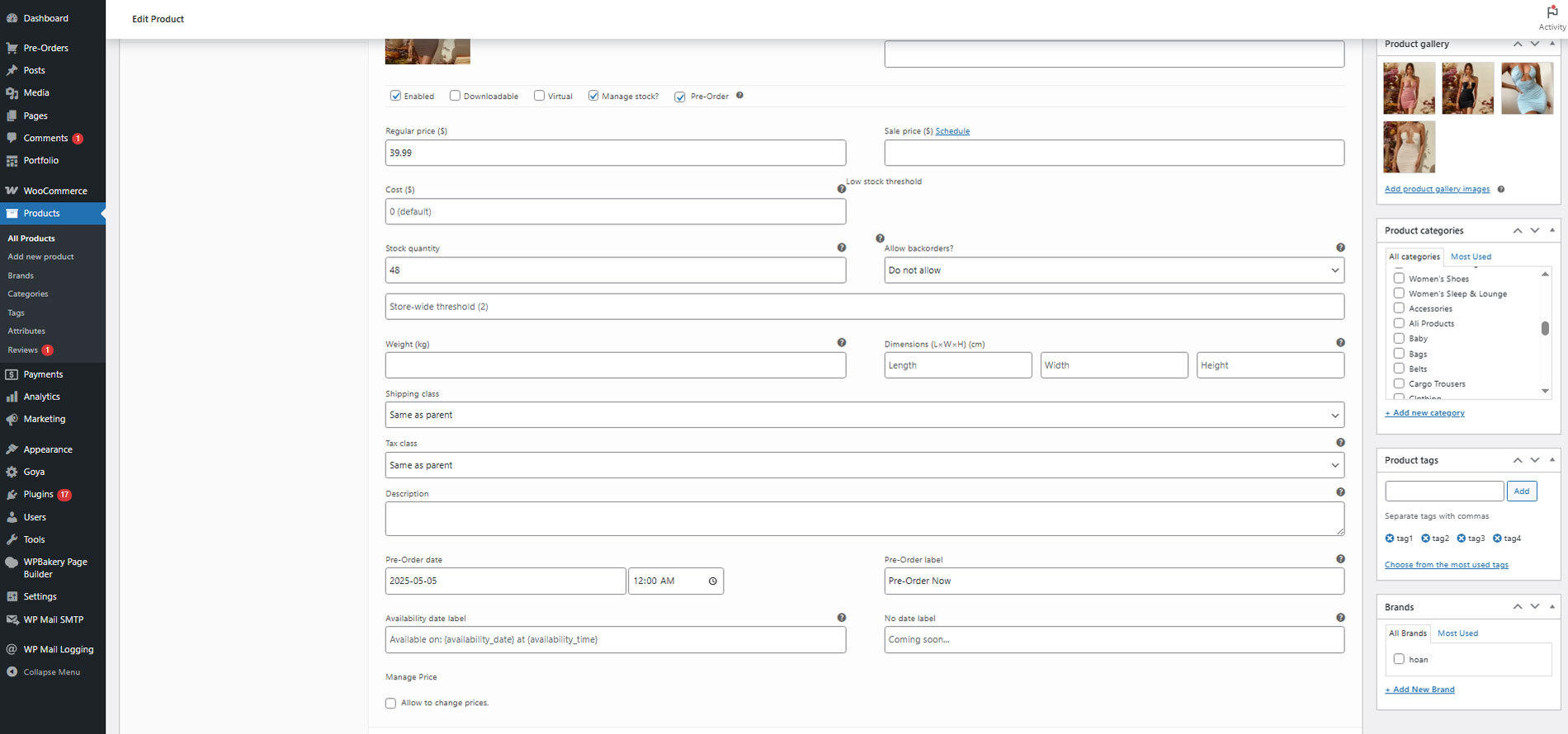Remove tag3 from product tags
Screen dimensions: 1568x734
(x=1462, y=539)
